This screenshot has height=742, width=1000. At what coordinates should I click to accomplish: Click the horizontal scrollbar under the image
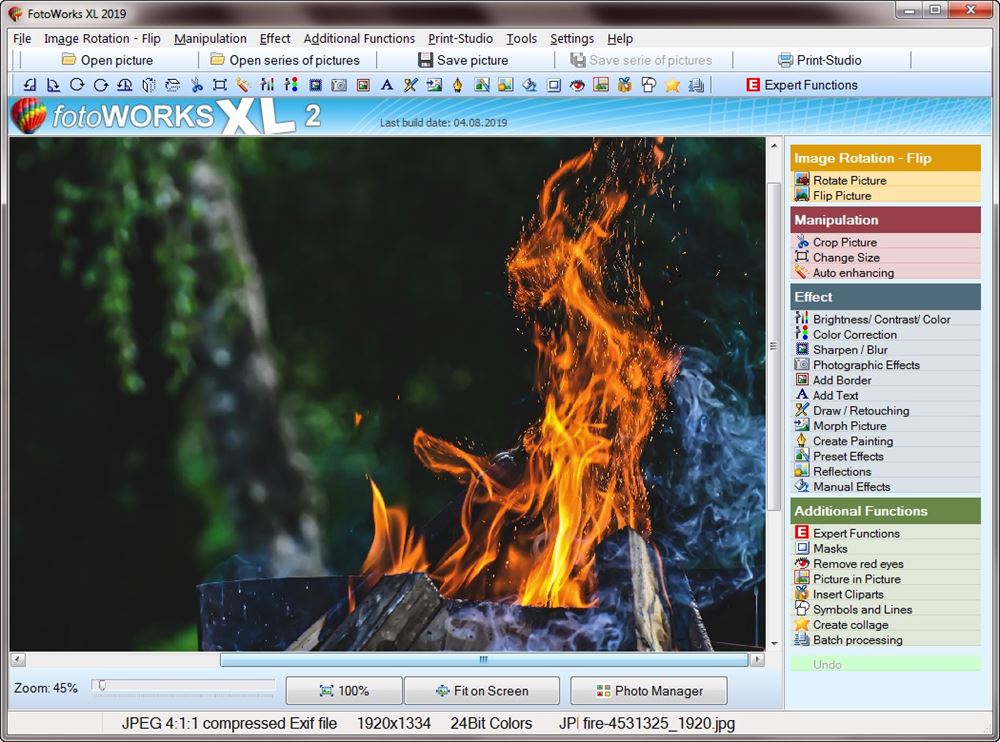pyautogui.click(x=483, y=660)
